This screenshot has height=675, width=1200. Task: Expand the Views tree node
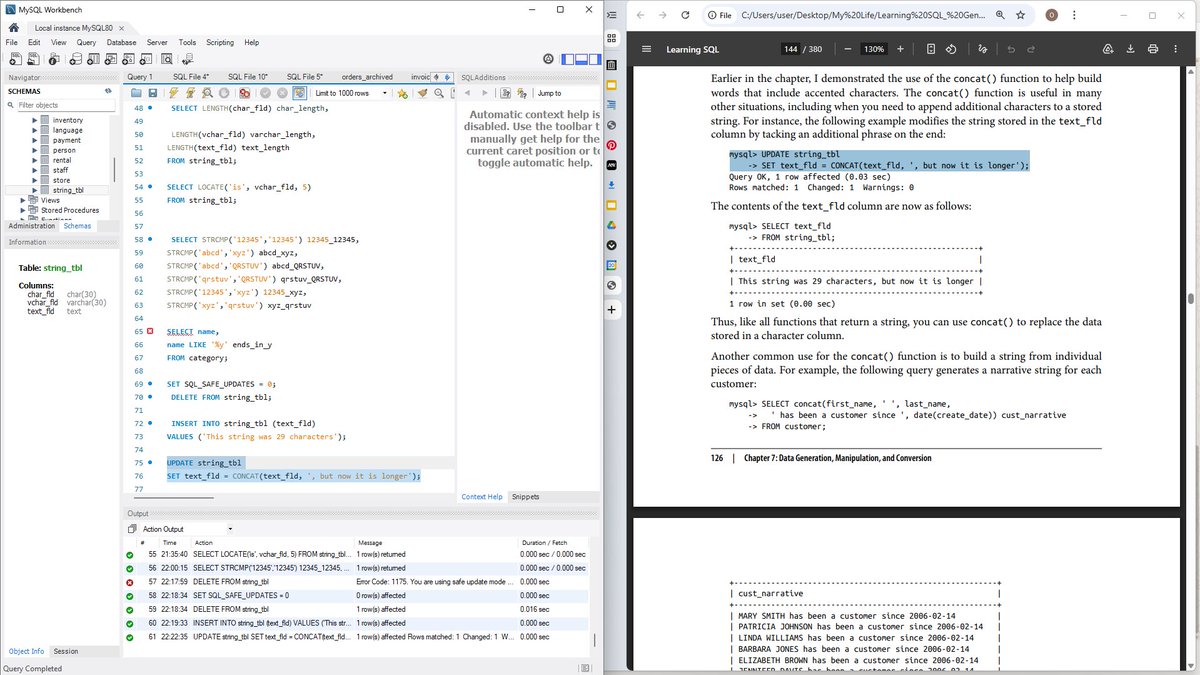(x=24, y=200)
